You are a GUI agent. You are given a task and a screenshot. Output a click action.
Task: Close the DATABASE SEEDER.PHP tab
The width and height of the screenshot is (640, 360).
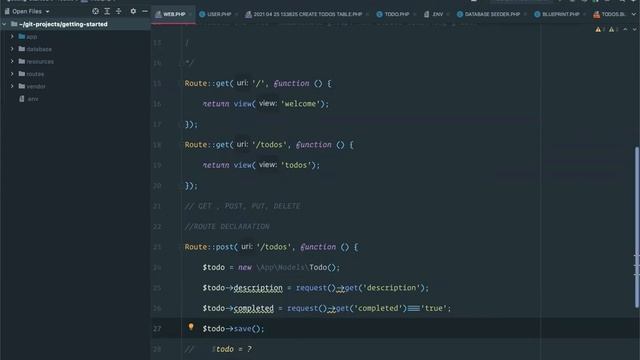[525, 14]
